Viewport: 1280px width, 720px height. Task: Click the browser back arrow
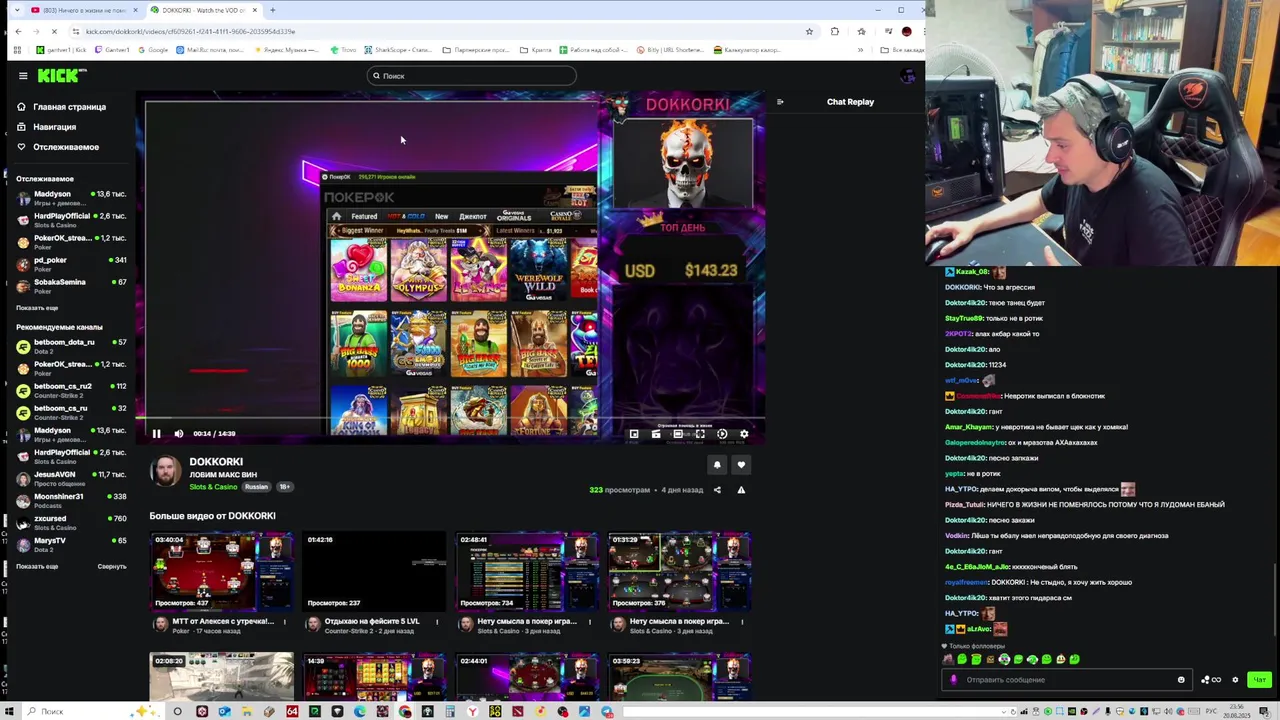18,31
